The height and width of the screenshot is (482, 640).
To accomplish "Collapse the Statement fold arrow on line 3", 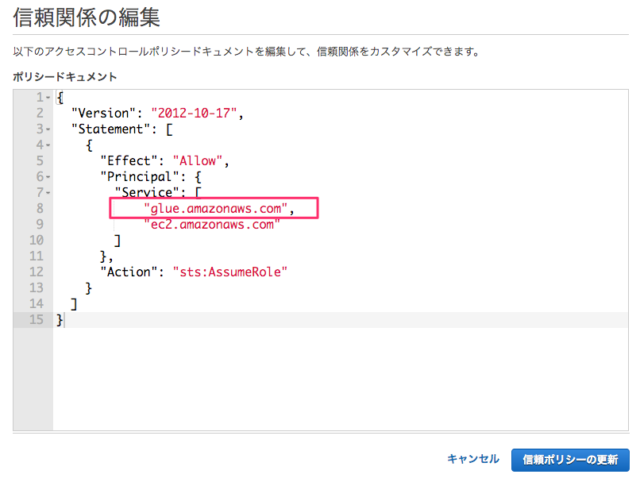I will click(x=48, y=129).
